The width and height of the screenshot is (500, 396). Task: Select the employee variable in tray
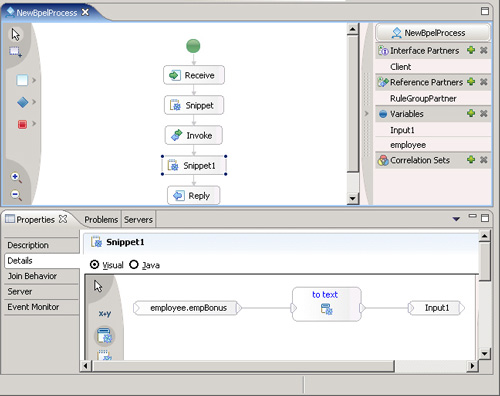433,145
